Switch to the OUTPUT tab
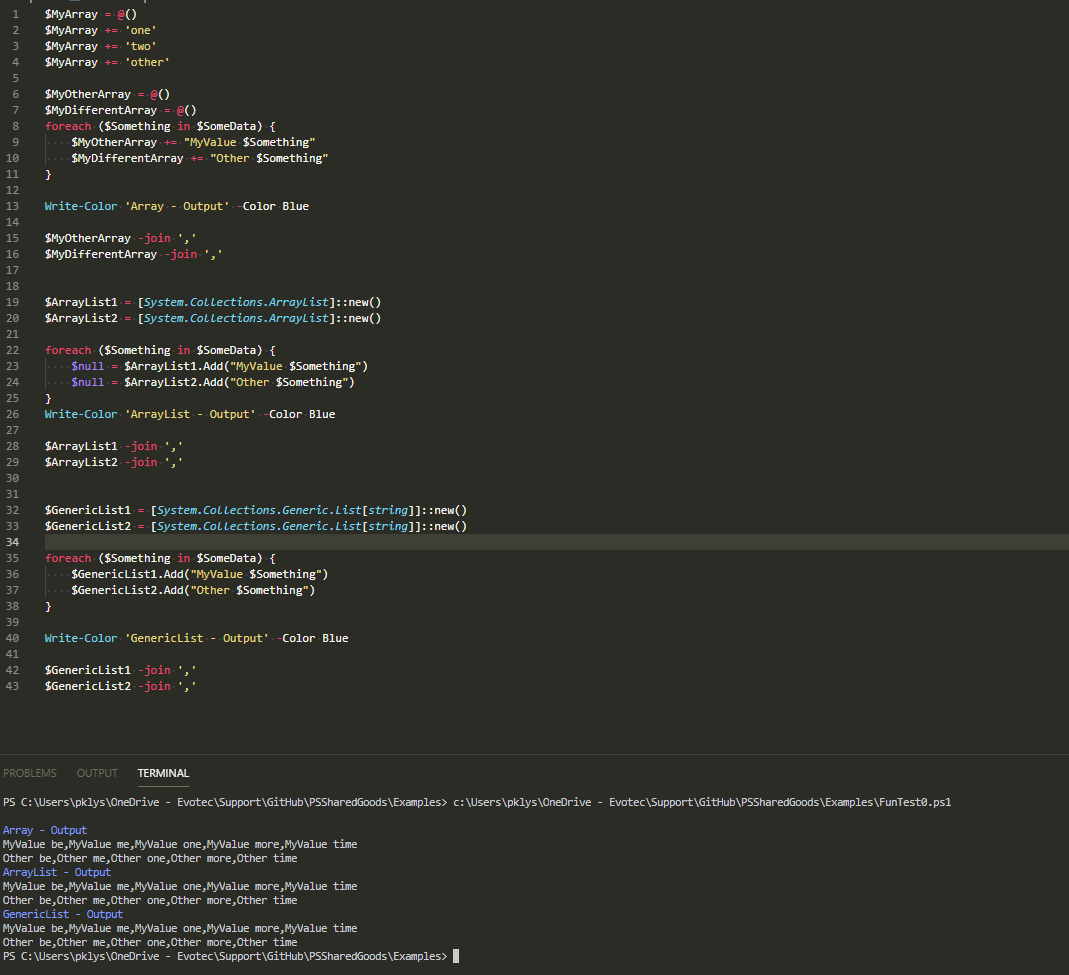 click(x=96, y=772)
